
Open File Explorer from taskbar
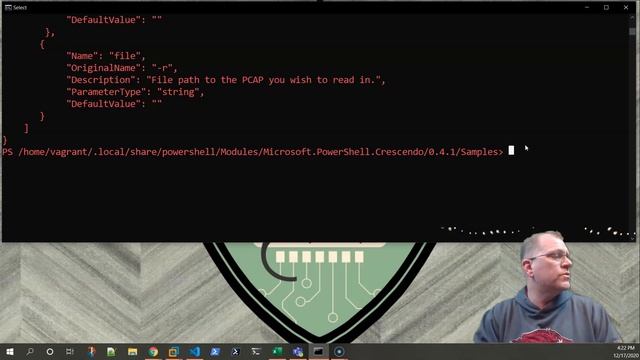point(132,351)
